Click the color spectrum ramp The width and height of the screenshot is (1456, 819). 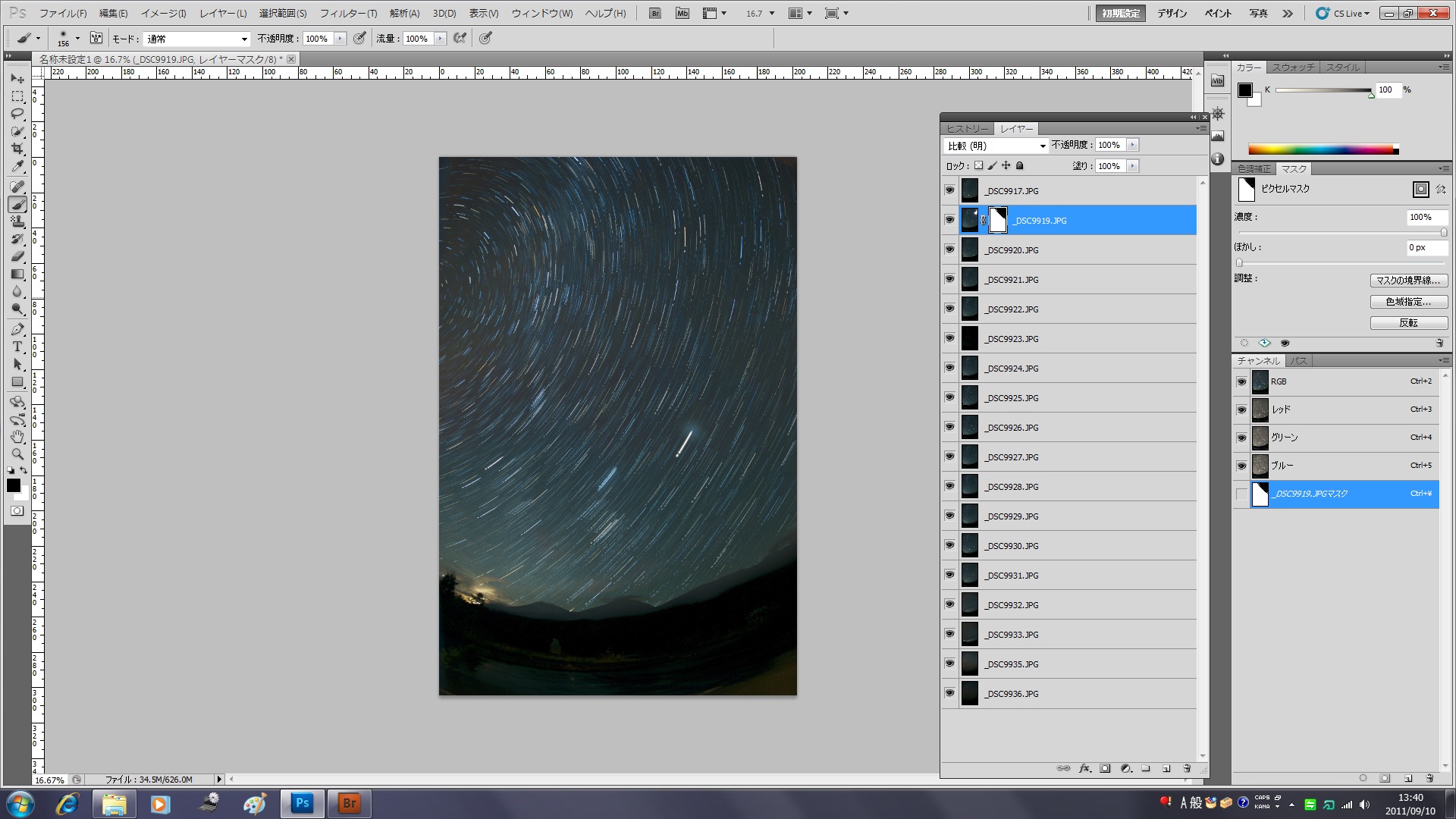tap(1322, 149)
